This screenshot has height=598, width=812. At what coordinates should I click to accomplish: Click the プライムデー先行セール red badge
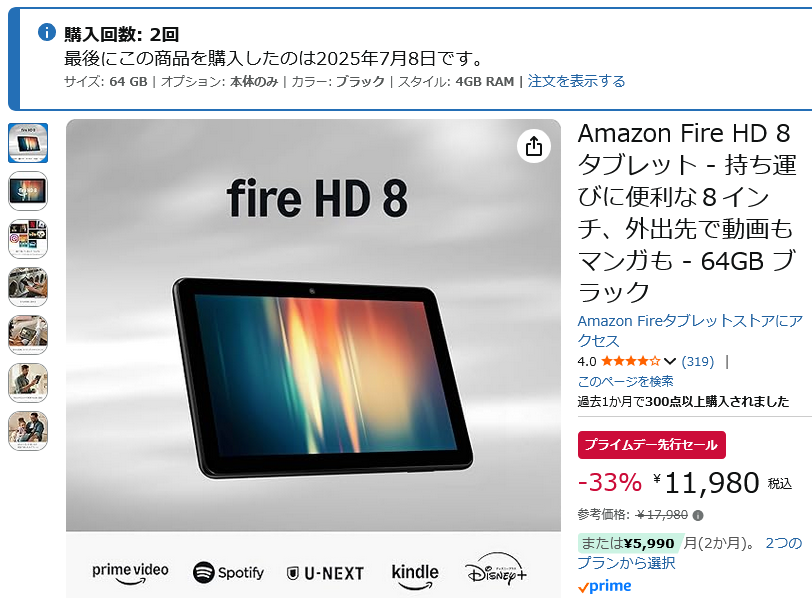(651, 445)
